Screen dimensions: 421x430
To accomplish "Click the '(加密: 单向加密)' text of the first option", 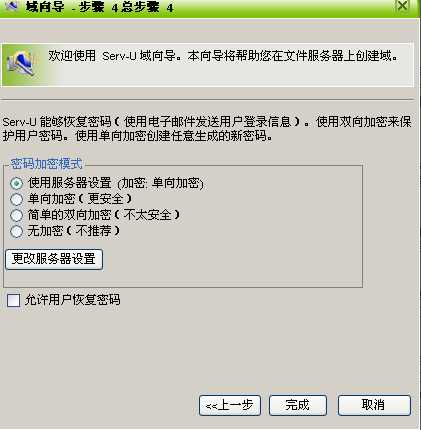I will (x=160, y=183).
